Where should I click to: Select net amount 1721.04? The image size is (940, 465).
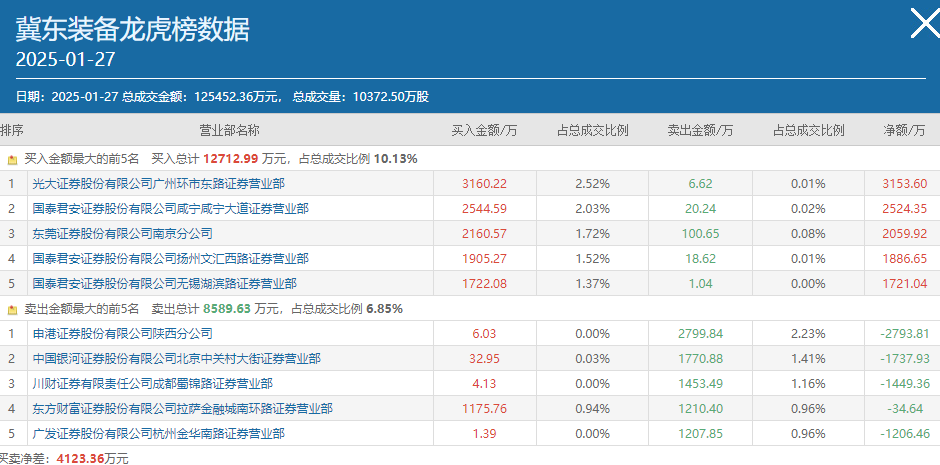pos(905,283)
